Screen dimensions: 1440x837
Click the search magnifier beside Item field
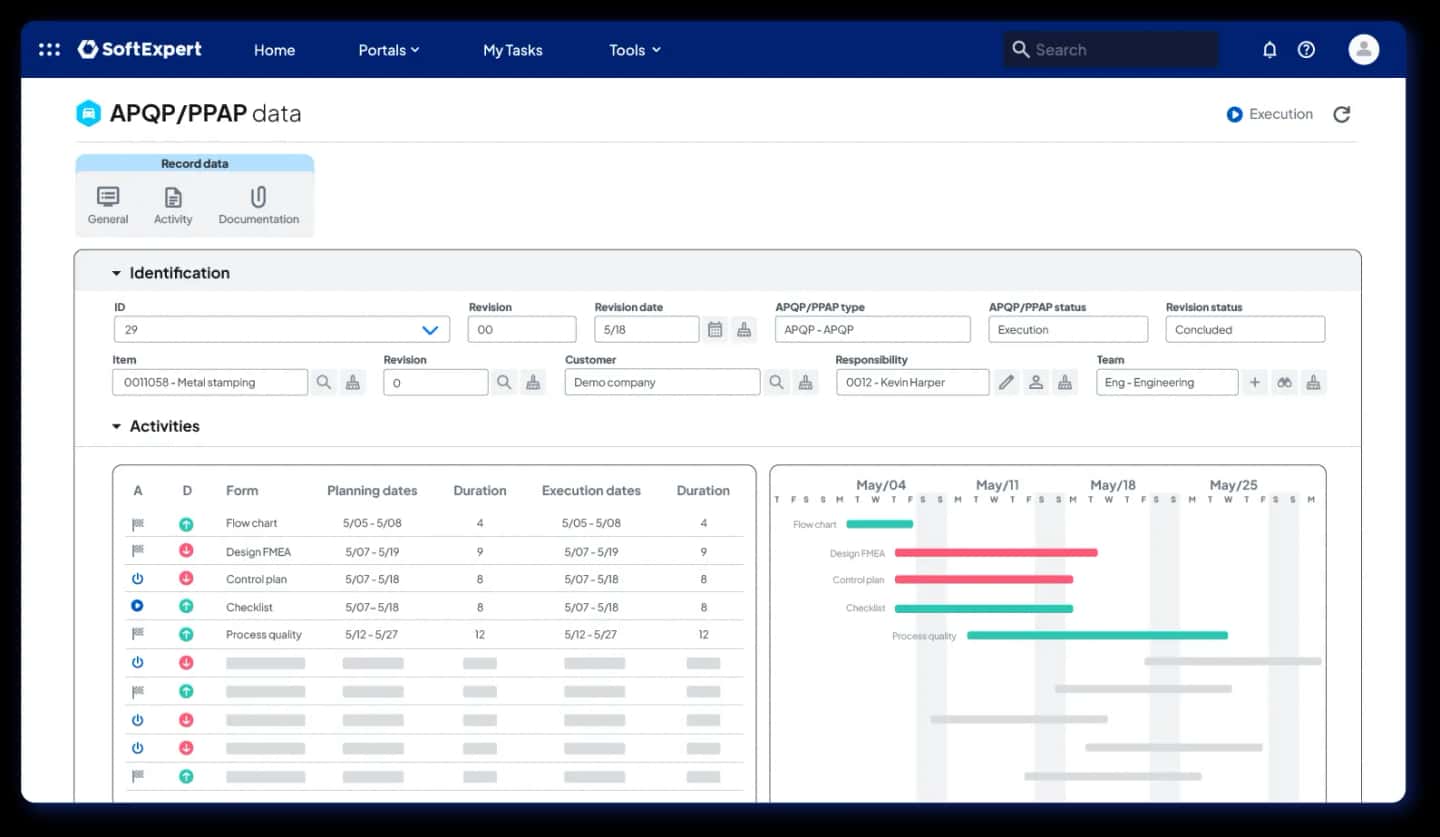(x=324, y=382)
